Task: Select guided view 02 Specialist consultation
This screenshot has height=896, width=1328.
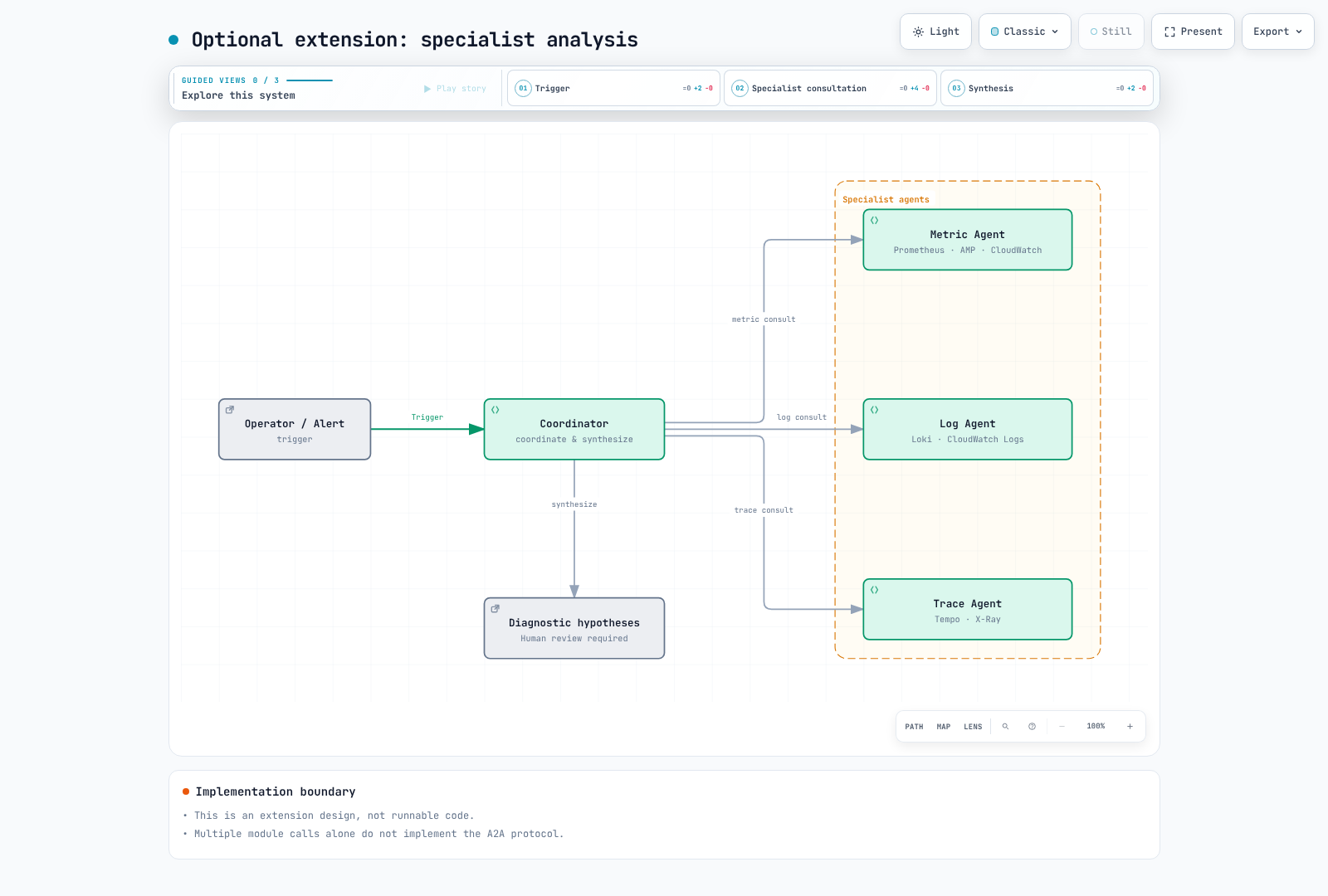Action: click(x=830, y=88)
